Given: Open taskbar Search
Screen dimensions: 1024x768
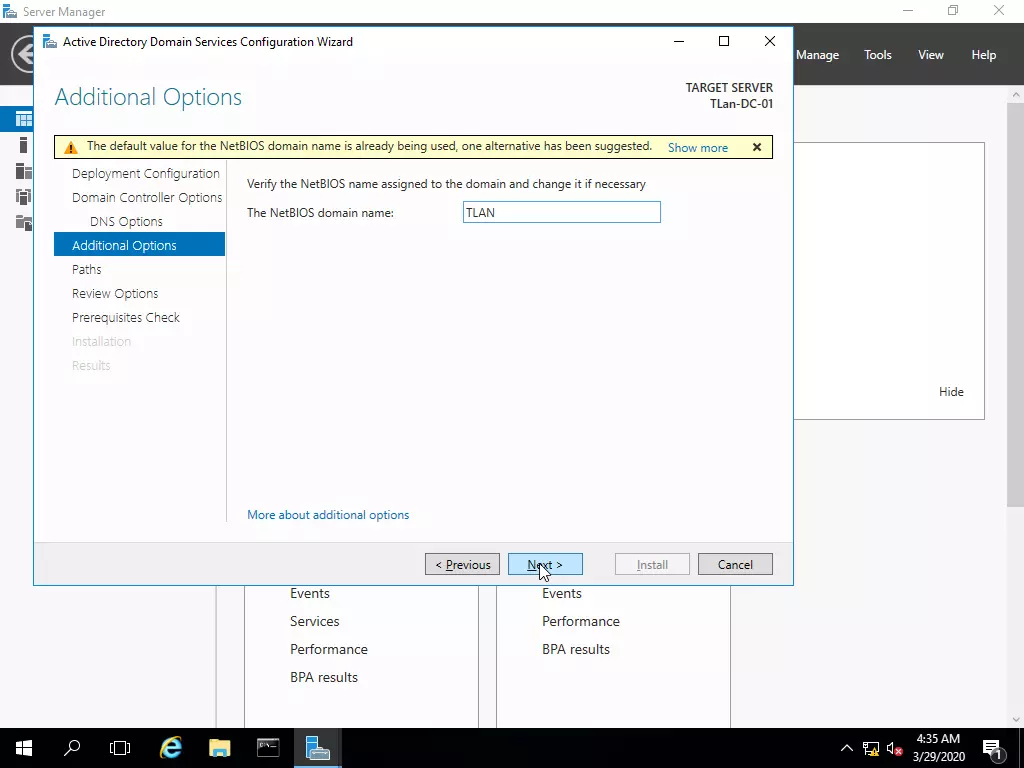Looking at the screenshot, I should point(72,748).
